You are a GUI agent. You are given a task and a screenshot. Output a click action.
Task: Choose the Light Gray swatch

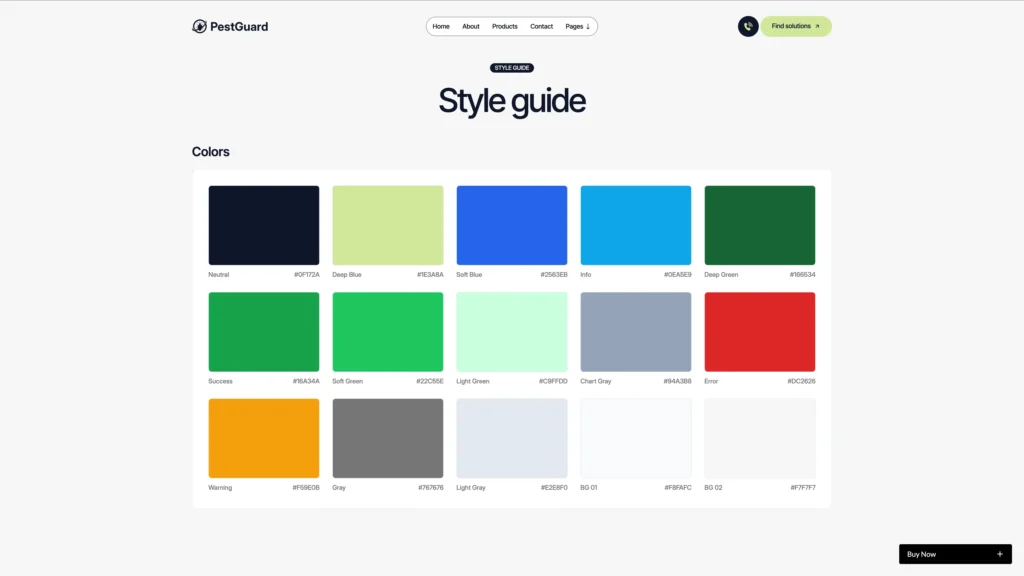(x=512, y=438)
